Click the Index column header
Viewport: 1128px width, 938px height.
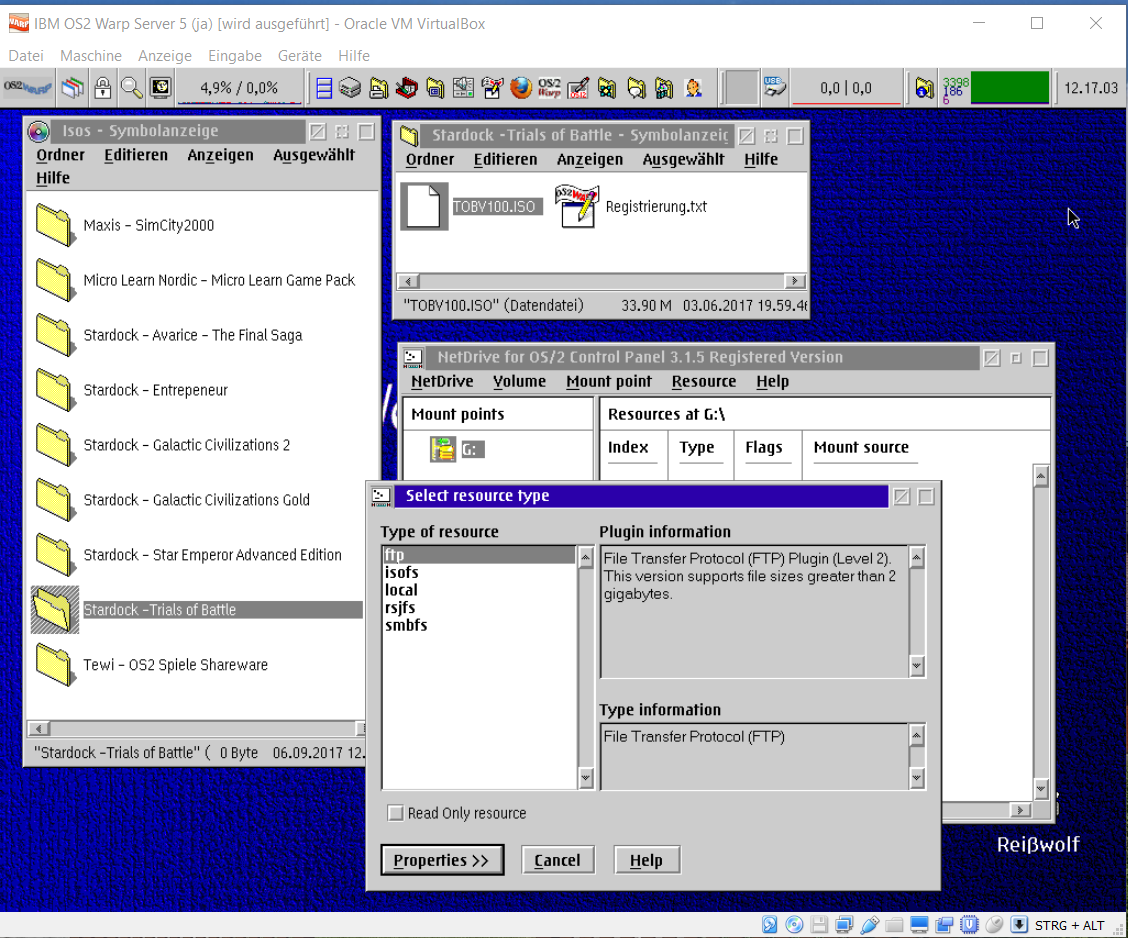pos(628,447)
